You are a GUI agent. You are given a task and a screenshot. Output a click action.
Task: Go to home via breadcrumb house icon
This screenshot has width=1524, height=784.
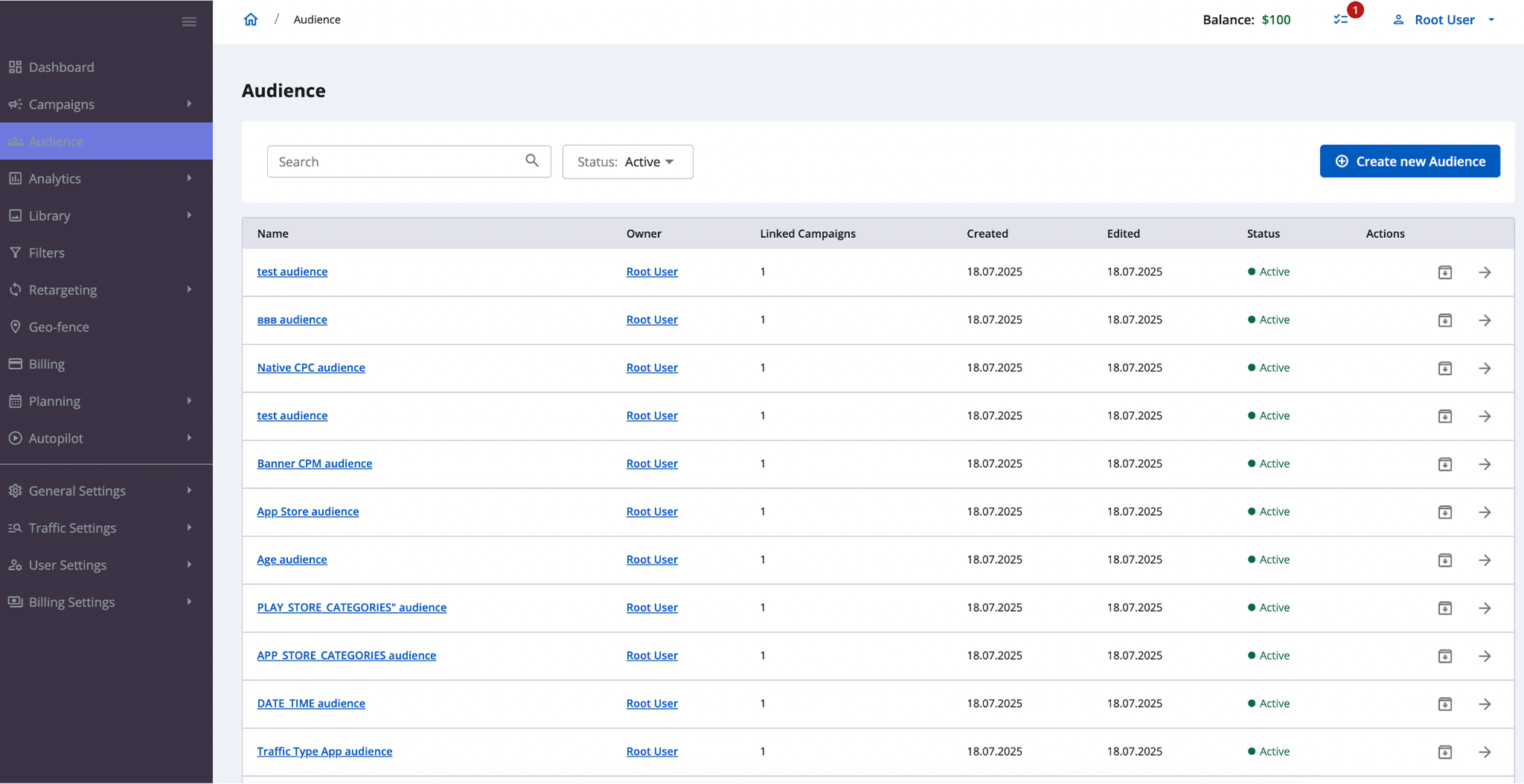pyautogui.click(x=251, y=19)
